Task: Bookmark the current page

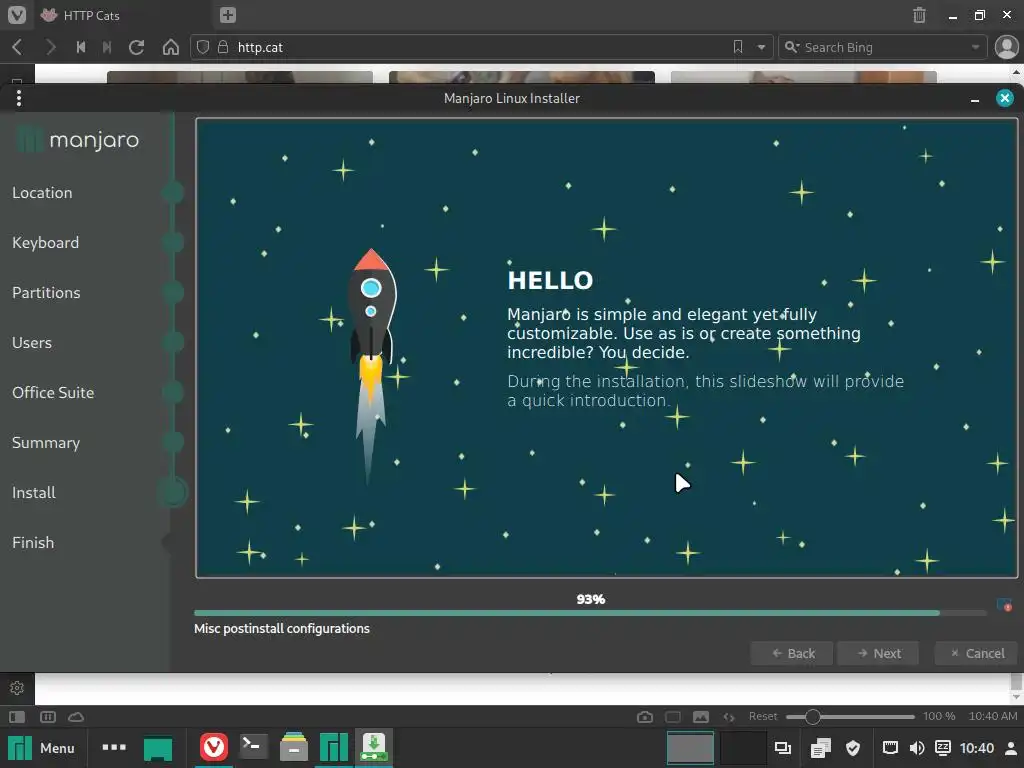Action: click(x=738, y=47)
